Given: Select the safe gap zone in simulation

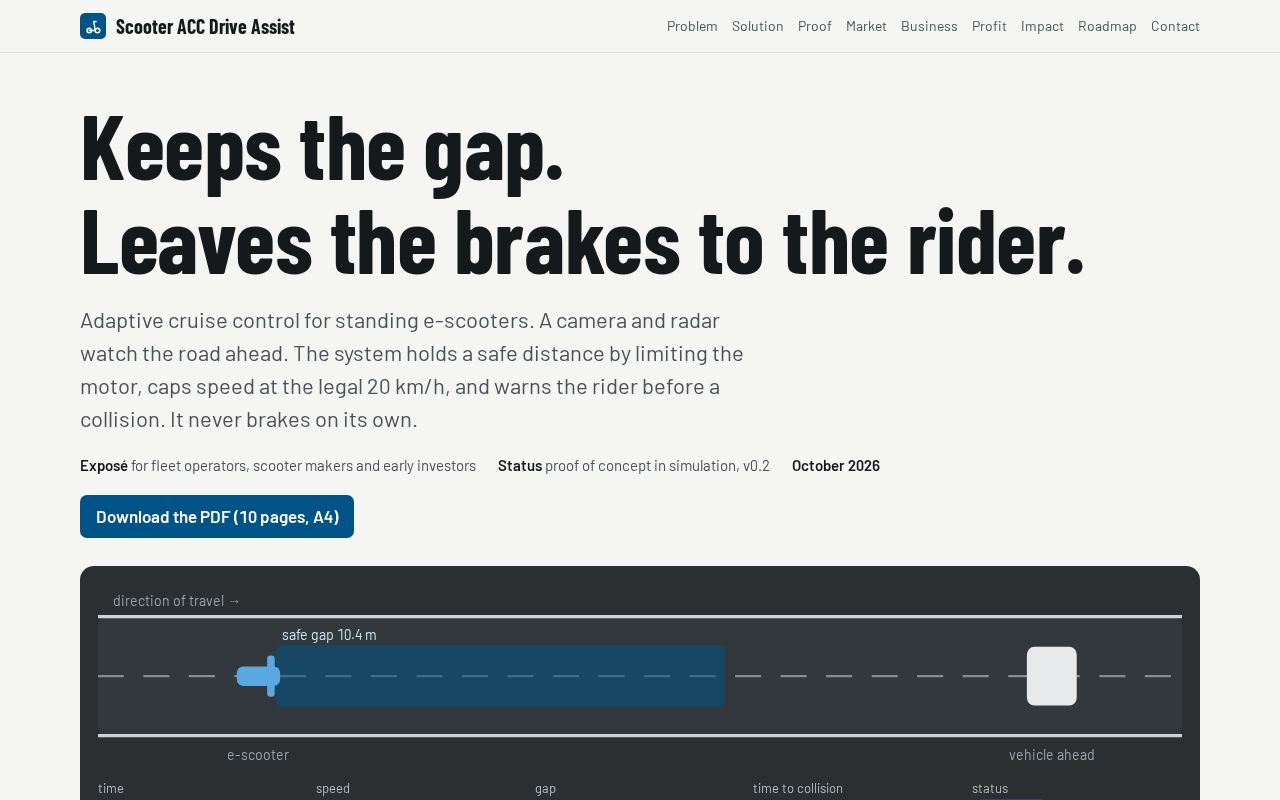Looking at the screenshot, I should 500,676.
